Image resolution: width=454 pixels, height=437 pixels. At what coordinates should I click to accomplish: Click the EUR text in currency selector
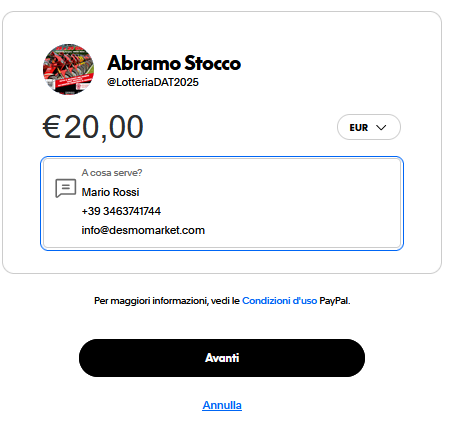pos(359,128)
